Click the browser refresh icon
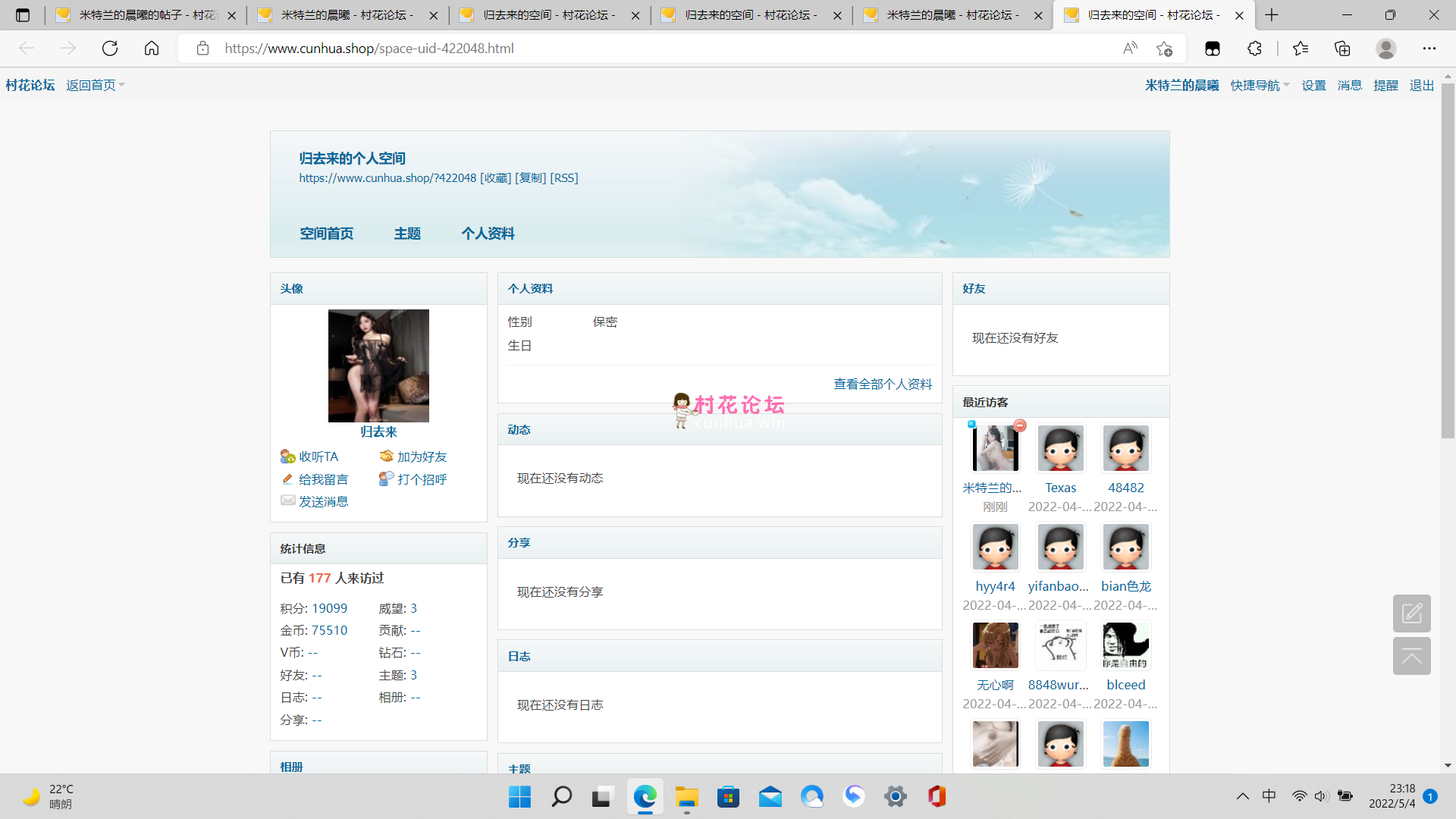1456x819 pixels. click(x=110, y=49)
